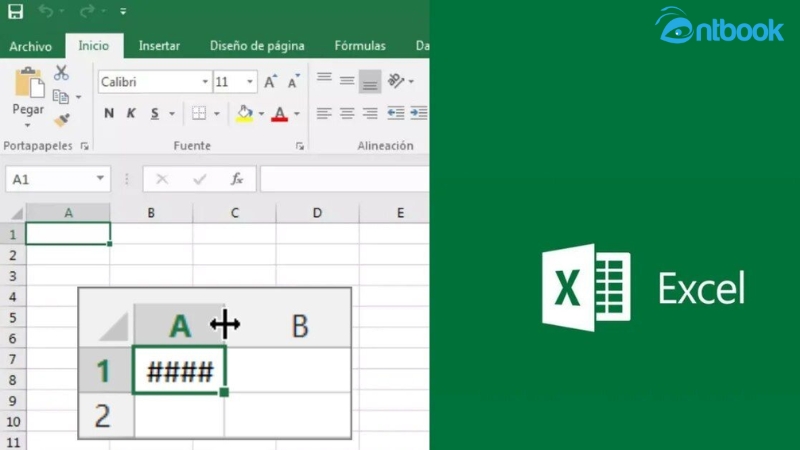Open the underline style dropdown arrow
This screenshot has height=450, width=800.
pos(172,114)
